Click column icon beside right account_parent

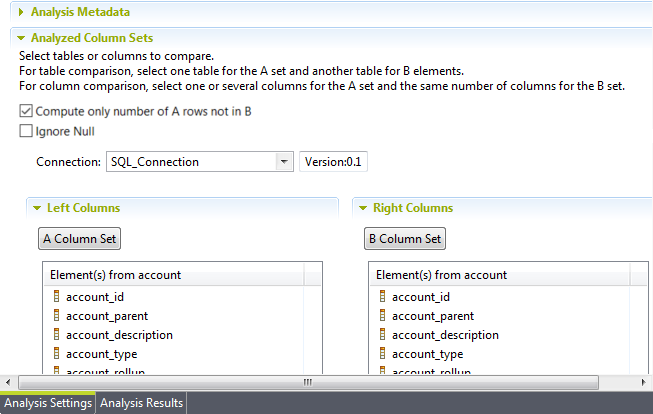pos(383,316)
